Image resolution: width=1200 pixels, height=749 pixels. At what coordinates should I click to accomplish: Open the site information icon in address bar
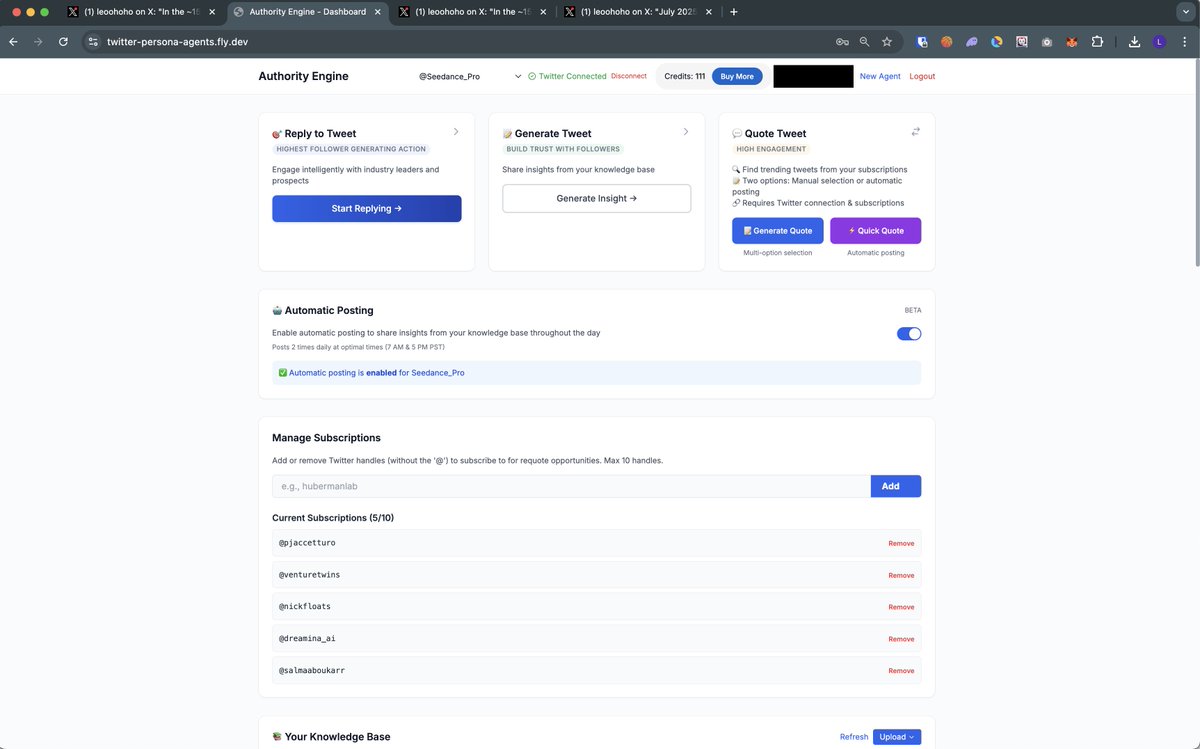point(93,42)
